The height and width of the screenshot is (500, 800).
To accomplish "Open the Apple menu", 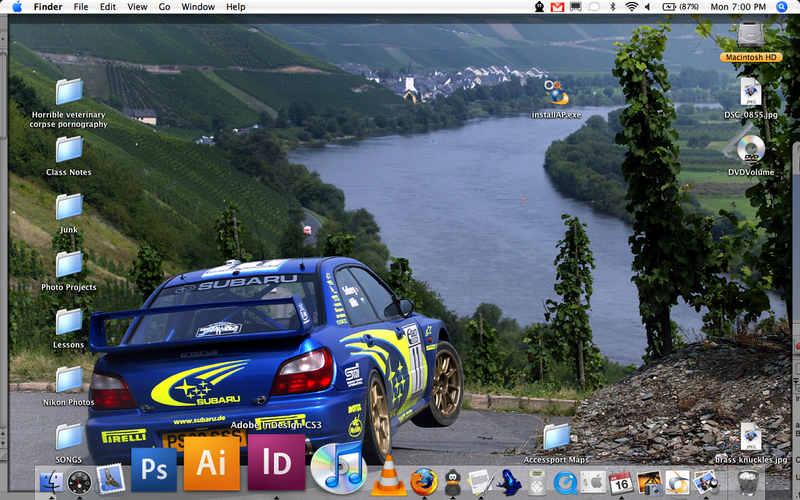I will 17,7.
